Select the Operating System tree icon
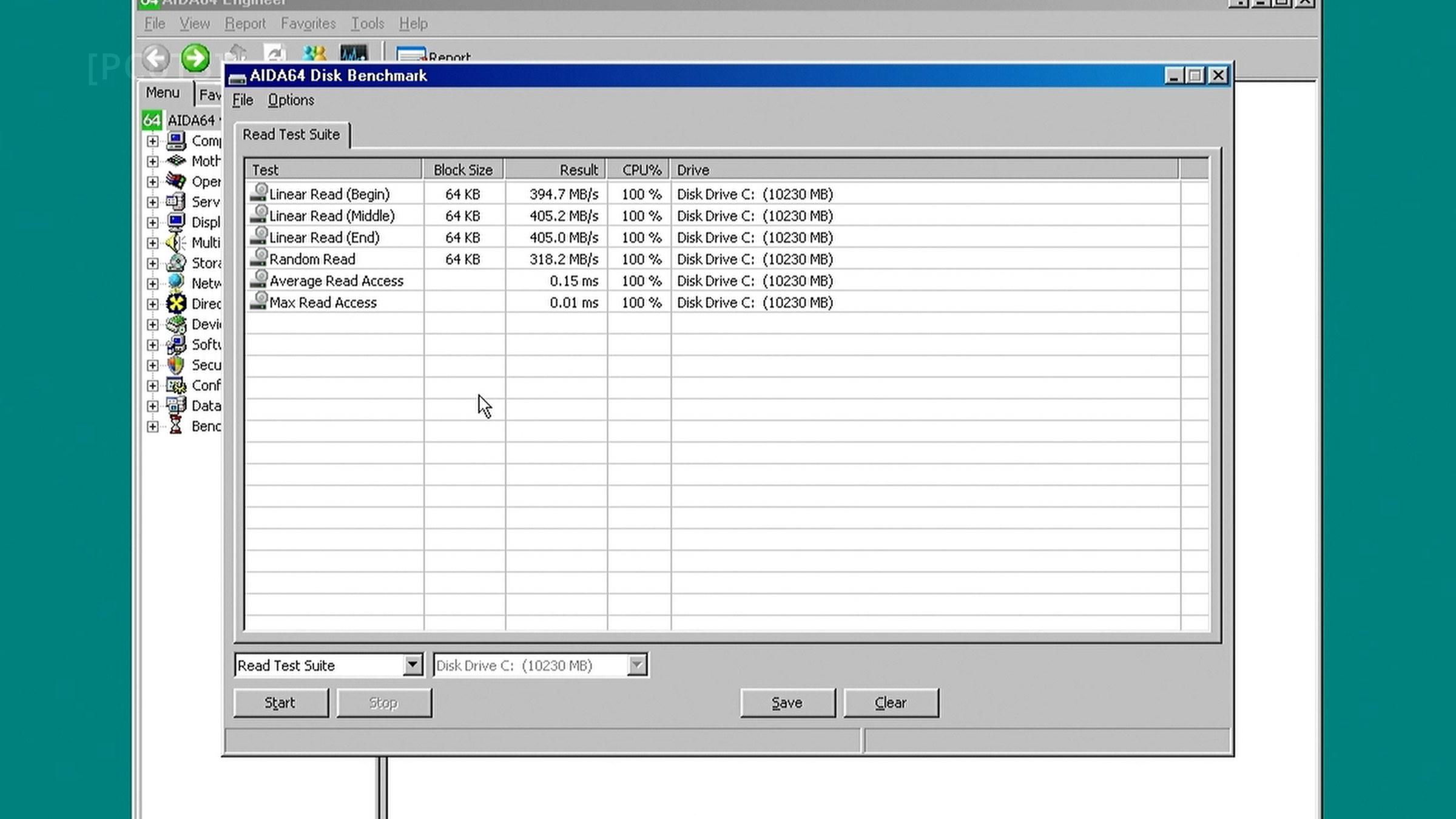This screenshot has width=1456, height=819. 177,181
